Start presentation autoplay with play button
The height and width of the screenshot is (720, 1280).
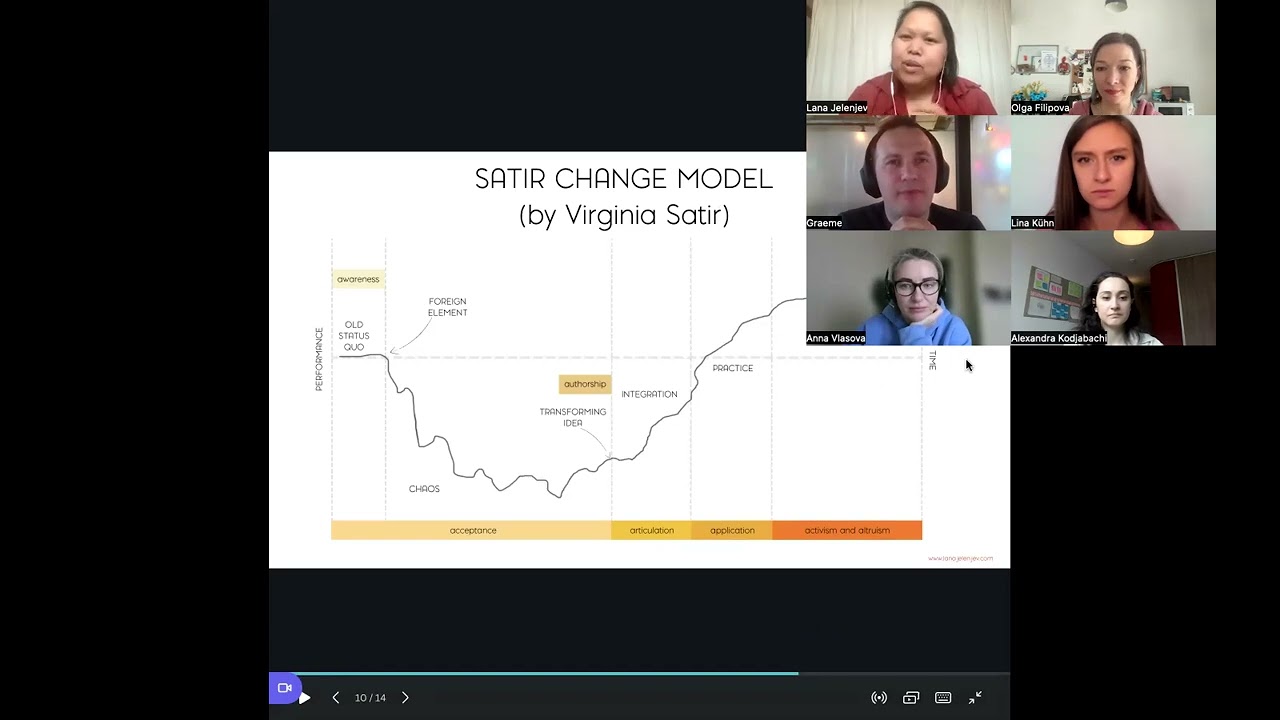click(x=305, y=698)
